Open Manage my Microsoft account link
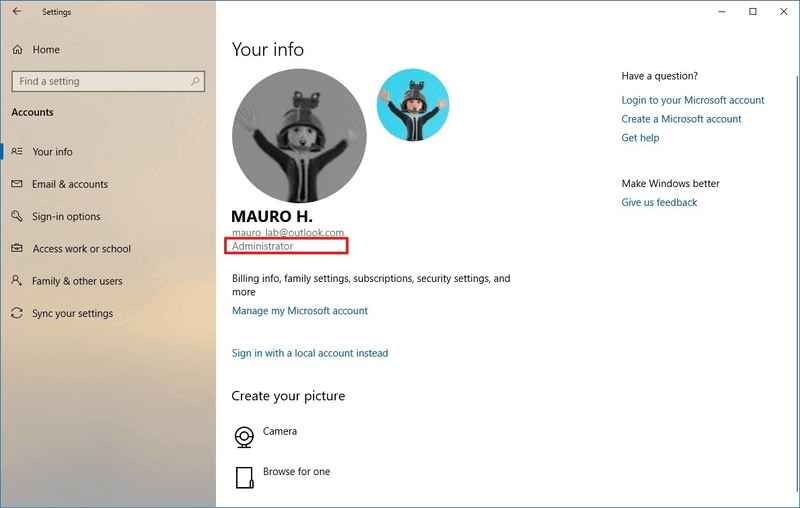The image size is (800, 508). pyautogui.click(x=299, y=311)
